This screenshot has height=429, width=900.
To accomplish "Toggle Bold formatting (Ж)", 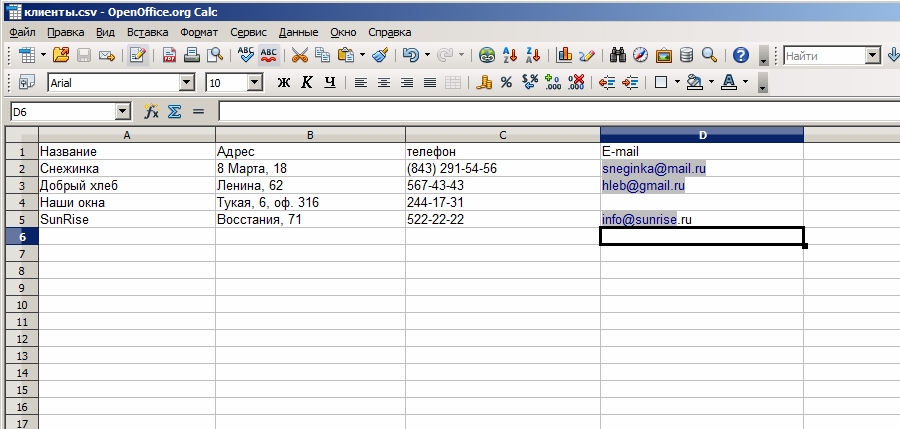I will 284,83.
